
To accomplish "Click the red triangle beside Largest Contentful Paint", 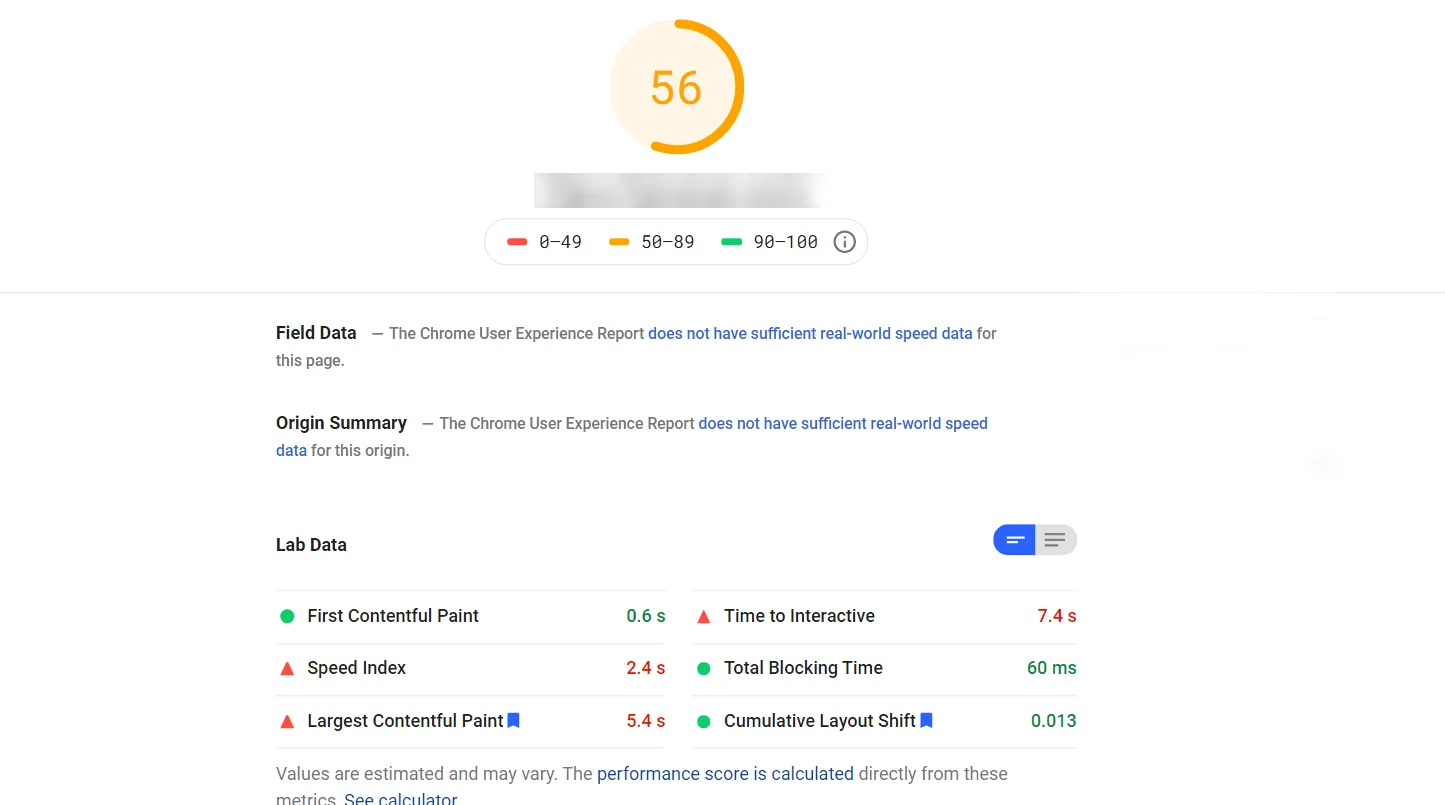I will click(287, 721).
